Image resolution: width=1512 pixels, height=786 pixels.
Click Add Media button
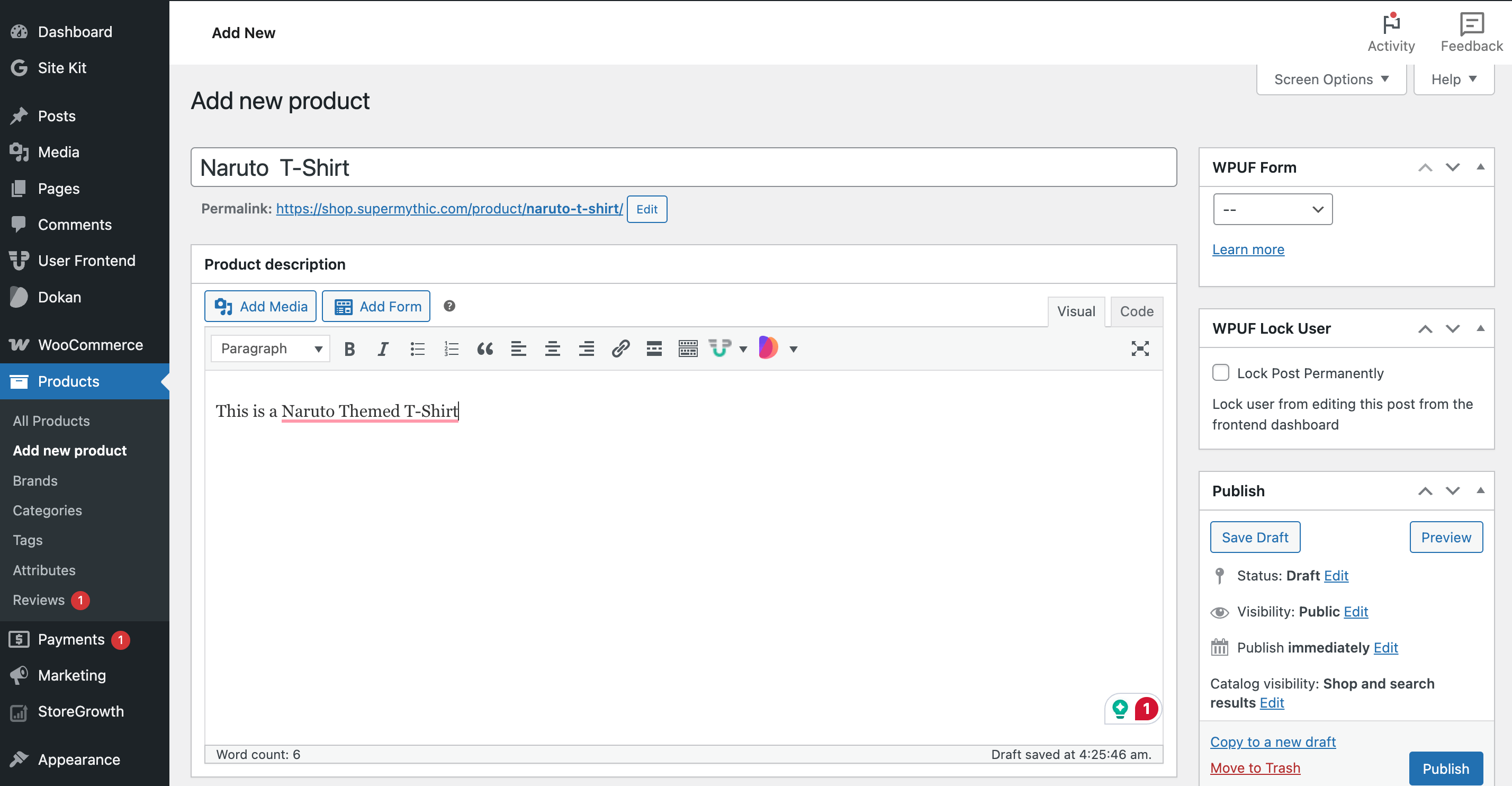point(260,306)
